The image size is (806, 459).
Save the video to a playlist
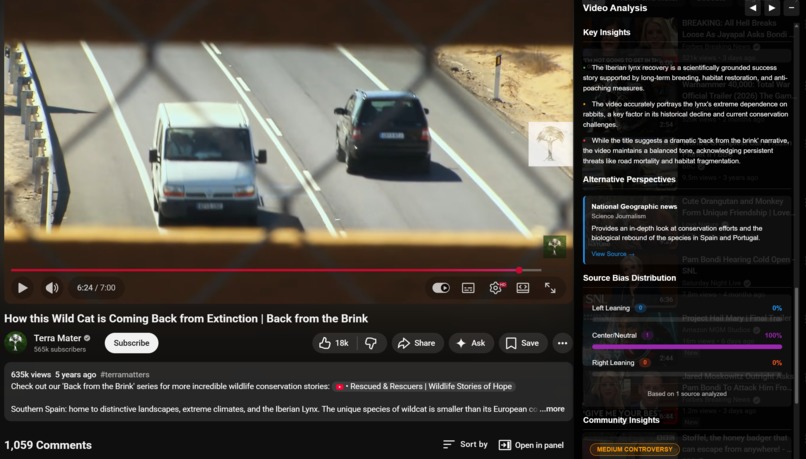coord(522,343)
